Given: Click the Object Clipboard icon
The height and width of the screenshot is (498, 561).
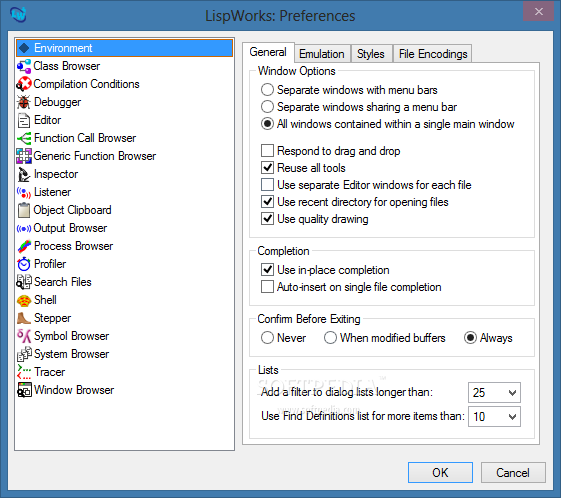Looking at the screenshot, I should (x=24, y=210).
